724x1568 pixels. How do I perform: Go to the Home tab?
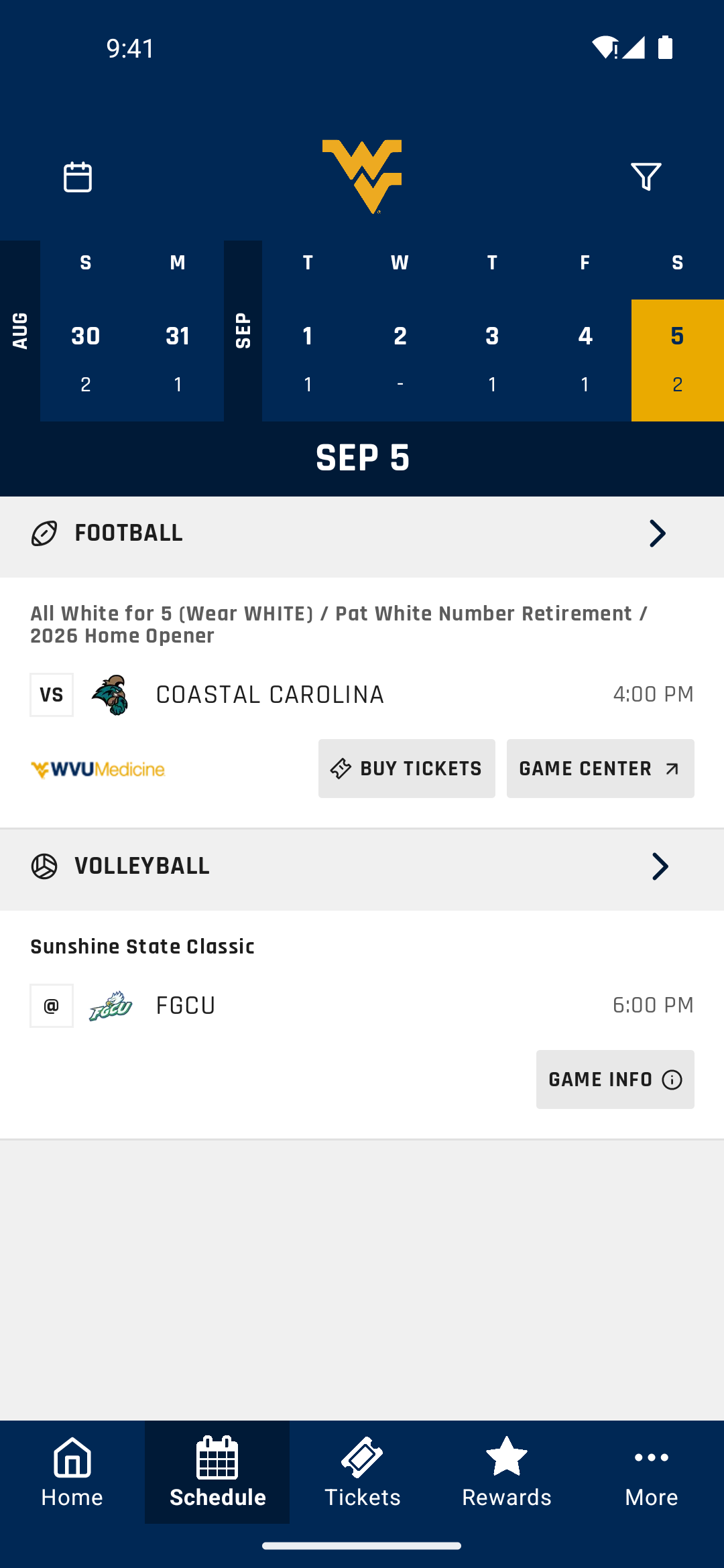[x=72, y=1472]
